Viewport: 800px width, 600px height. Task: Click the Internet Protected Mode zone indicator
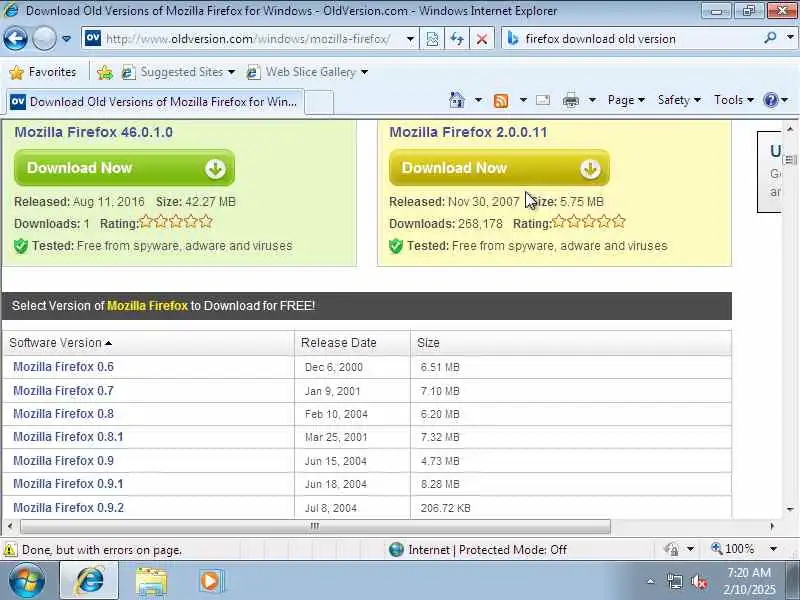[x=478, y=549]
